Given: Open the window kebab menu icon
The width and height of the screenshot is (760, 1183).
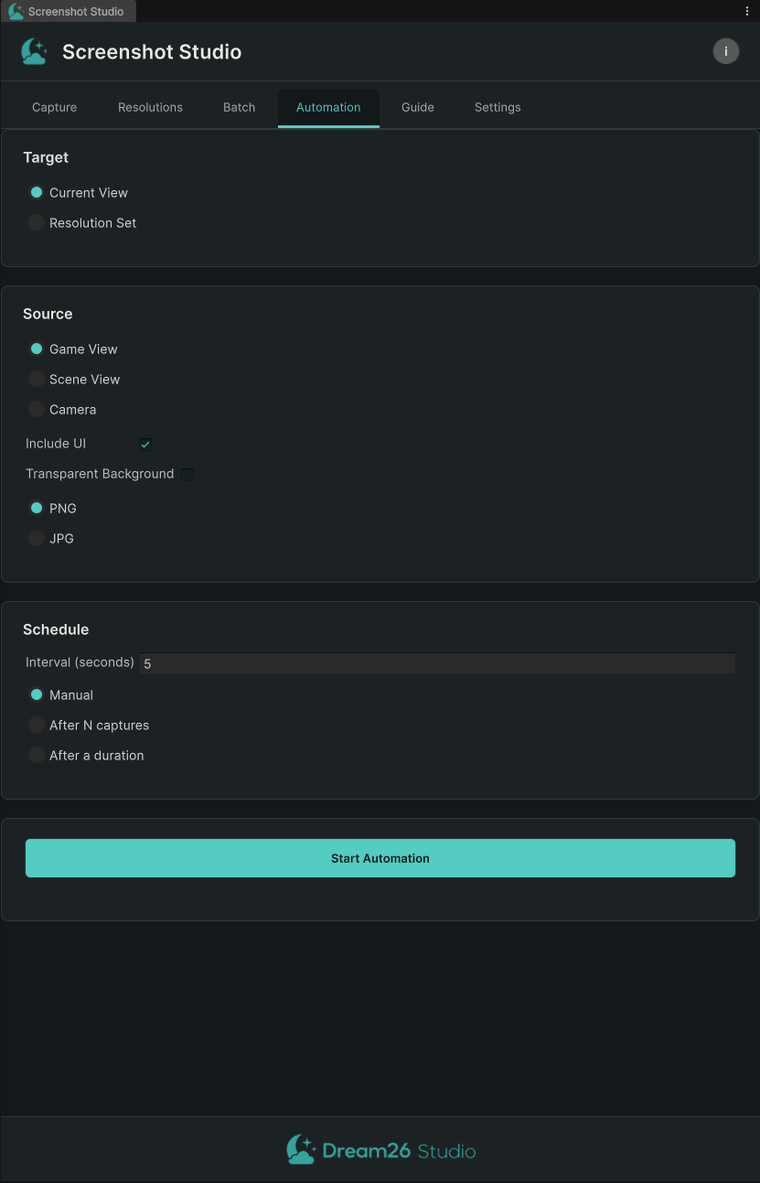Looking at the screenshot, I should (746, 11).
